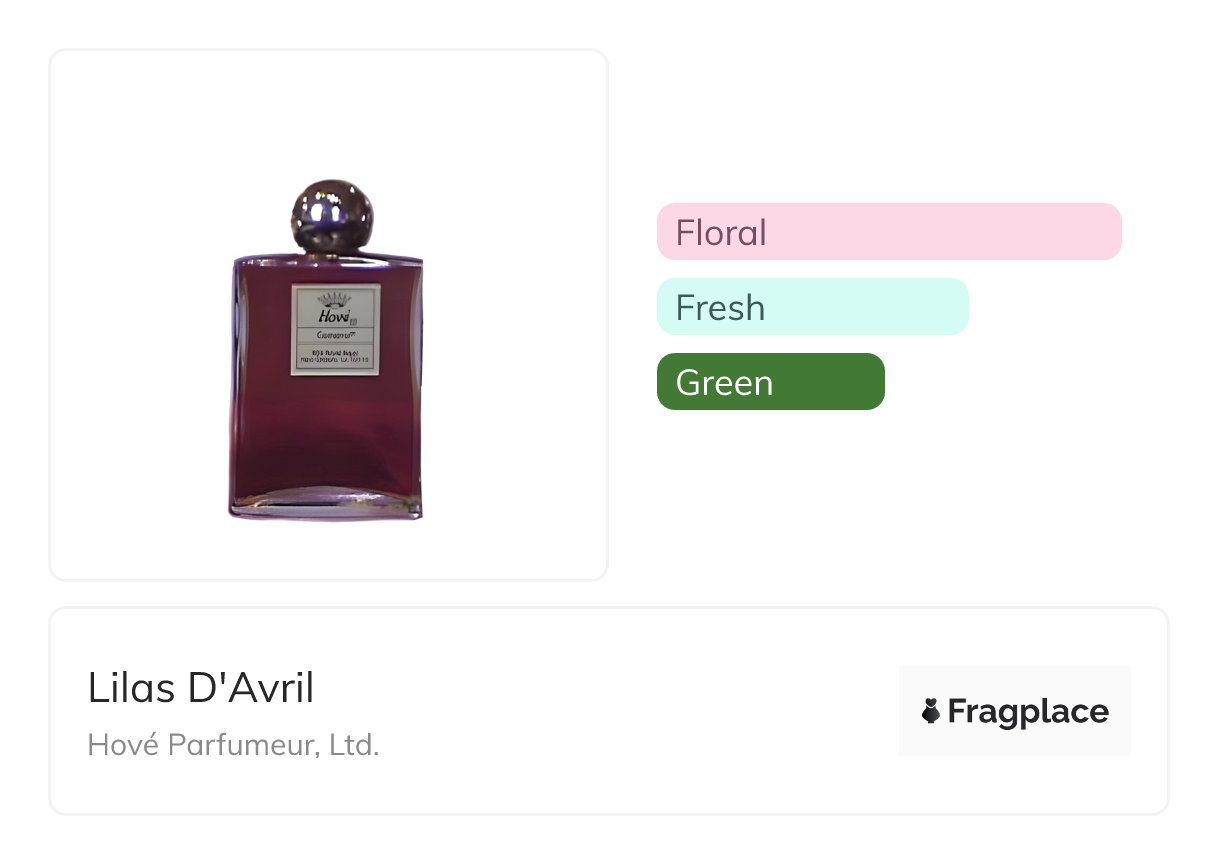
Task: Open the Lilas D'Avril bottle image
Action: (x=328, y=350)
